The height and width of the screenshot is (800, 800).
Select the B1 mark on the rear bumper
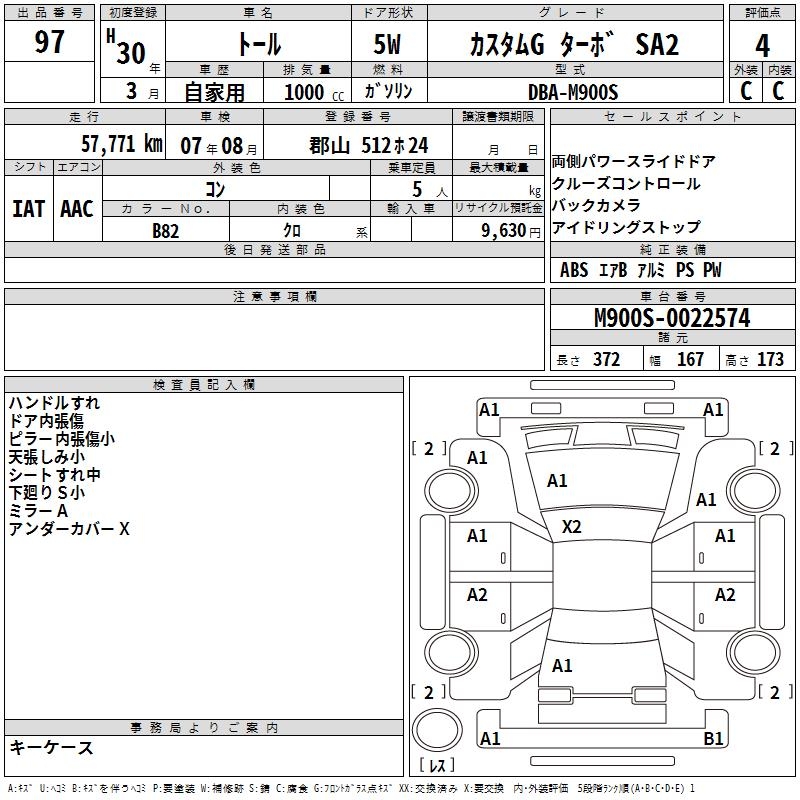(x=713, y=738)
